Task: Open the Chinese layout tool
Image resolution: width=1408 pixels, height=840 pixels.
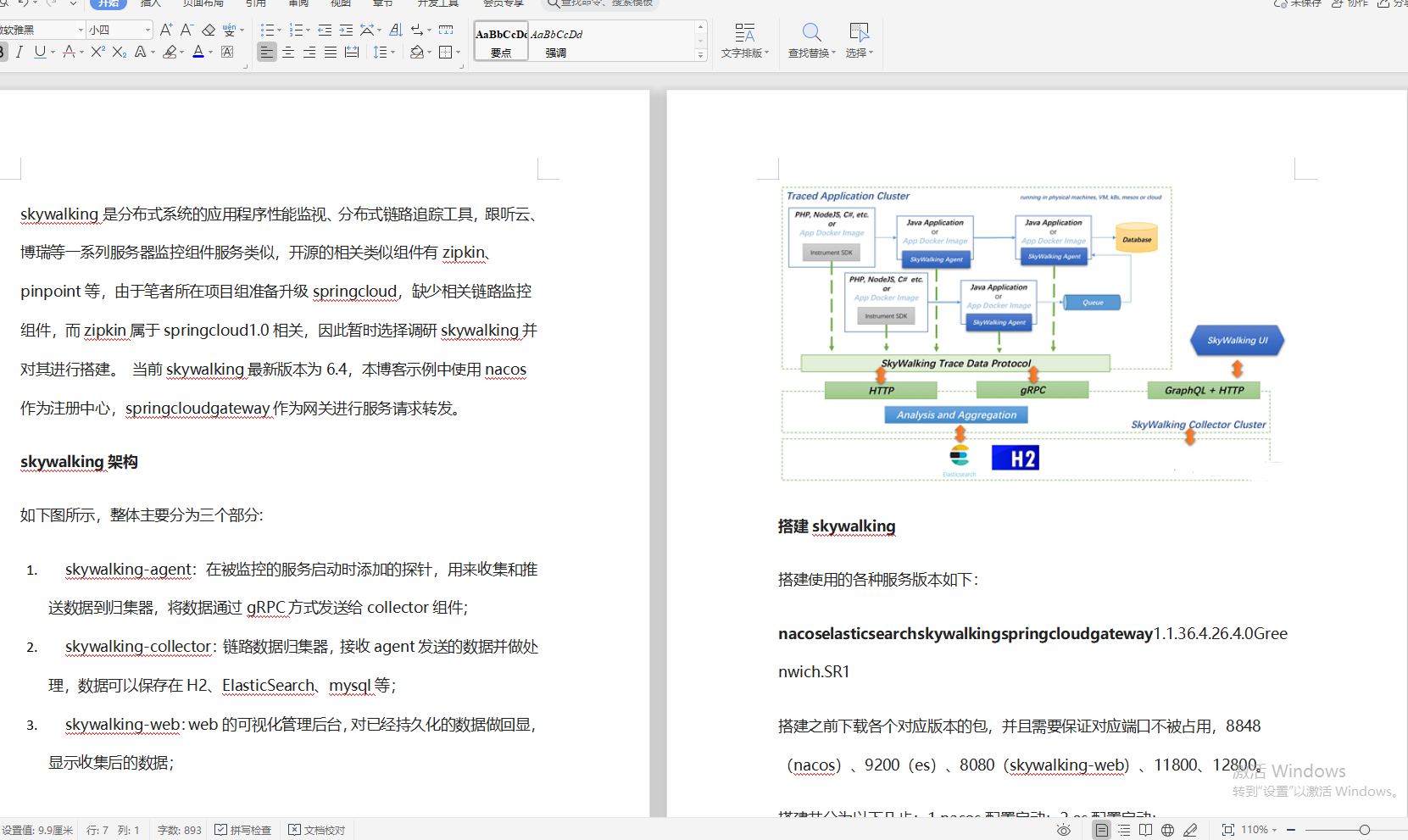Action: coord(367,30)
